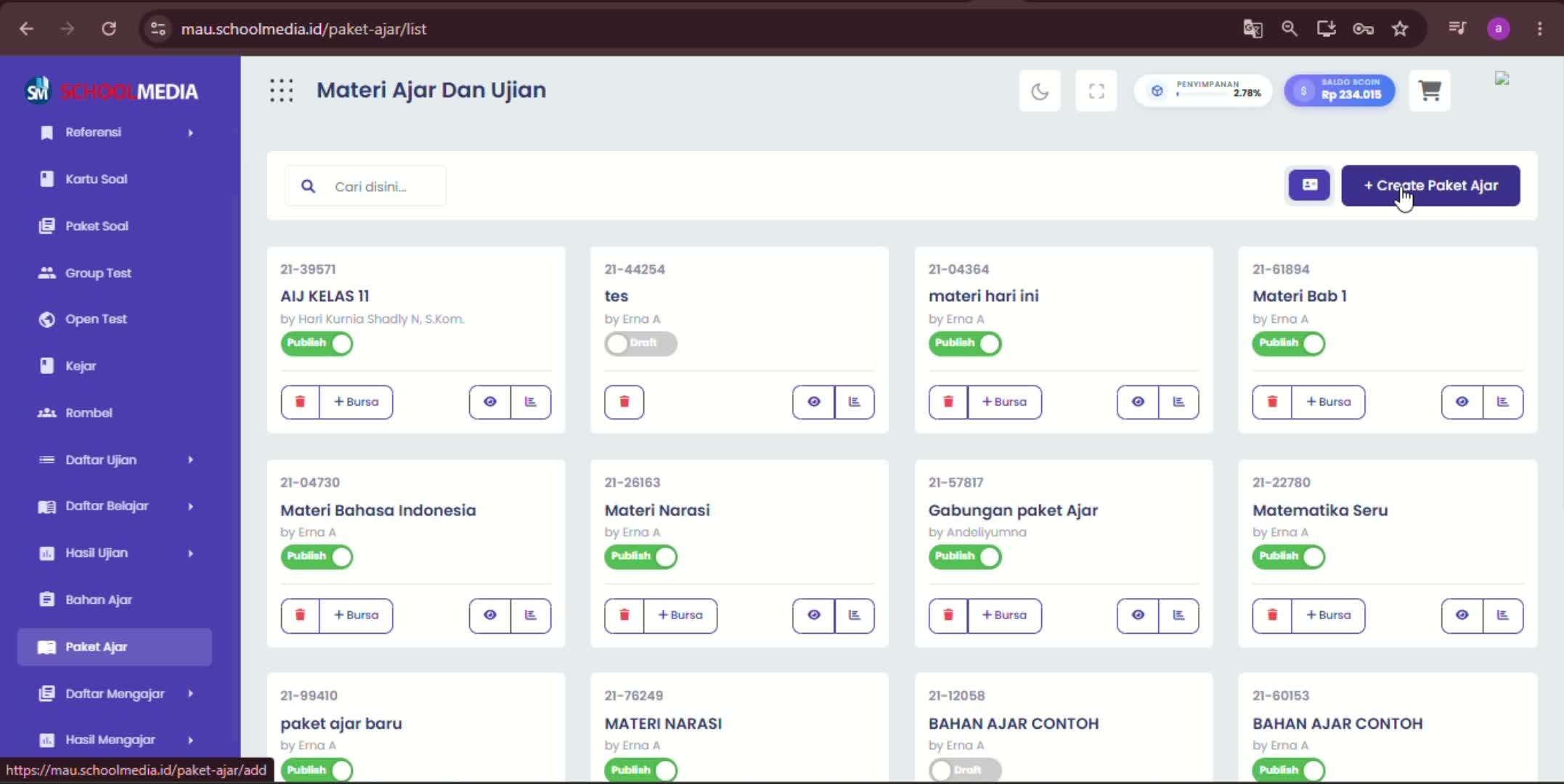Add Materi Narasi to Bursa
Screen dimensions: 1564x784
pos(680,616)
